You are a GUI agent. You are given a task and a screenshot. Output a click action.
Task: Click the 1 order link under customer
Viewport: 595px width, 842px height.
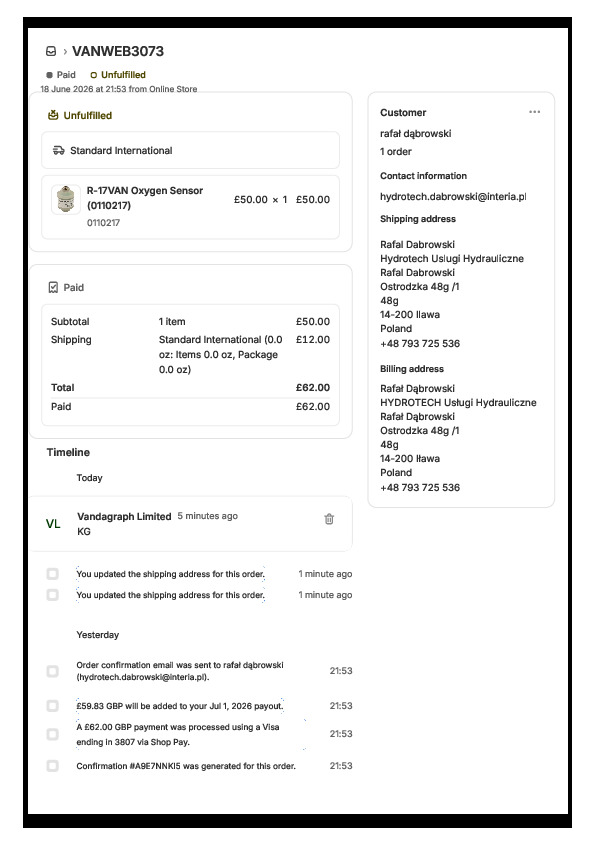click(x=396, y=151)
